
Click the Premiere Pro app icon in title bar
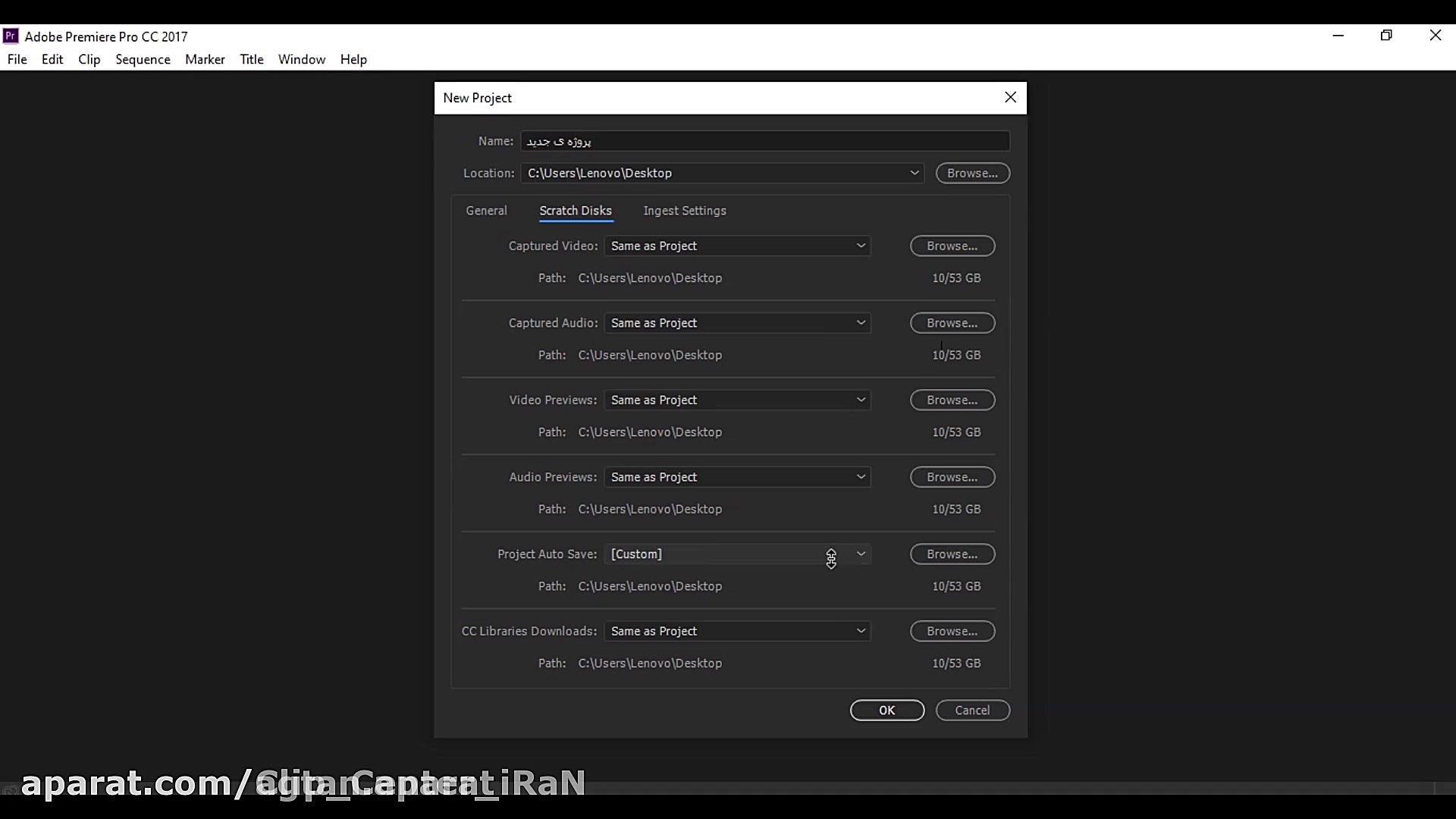point(11,36)
